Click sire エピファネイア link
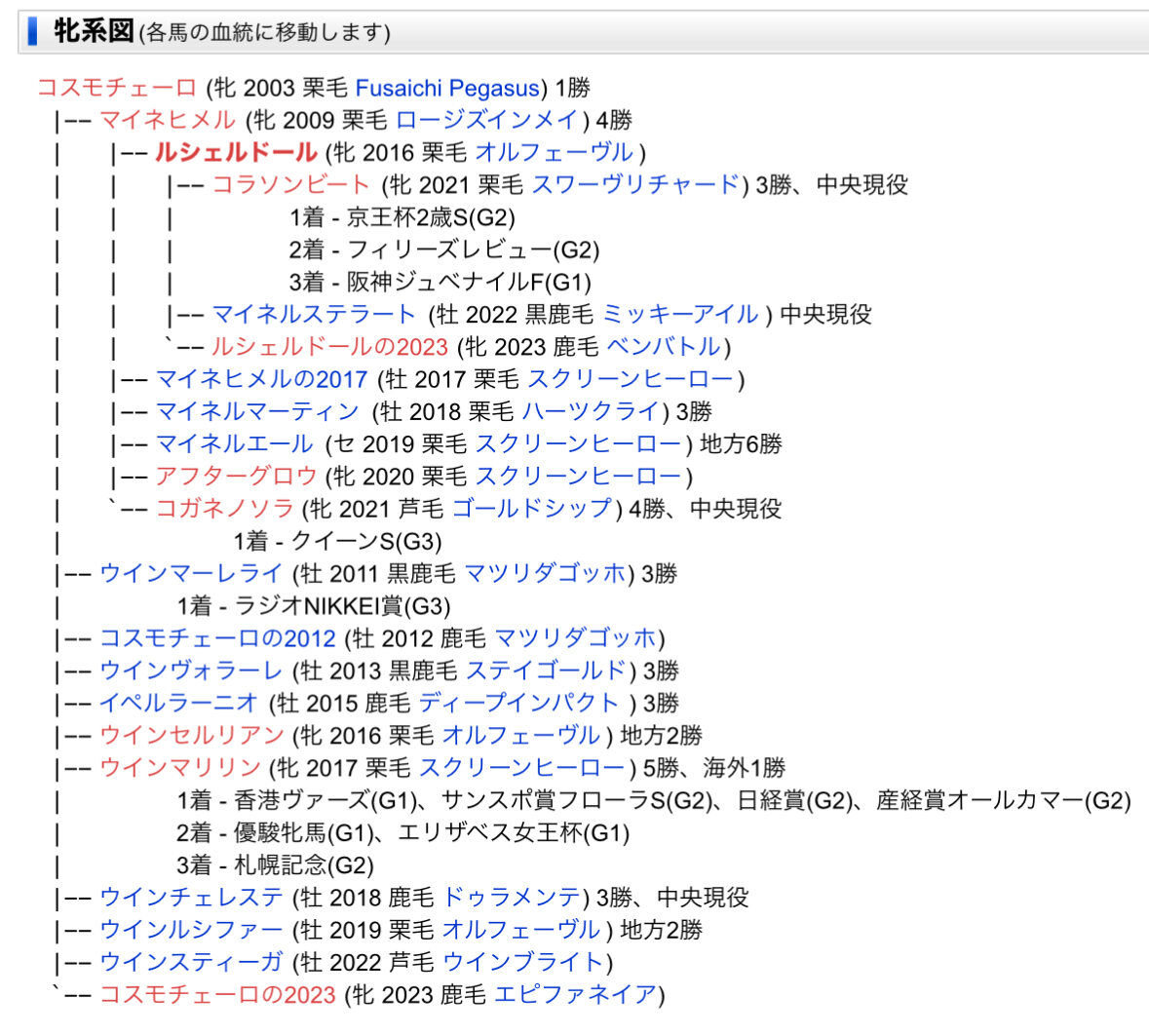This screenshot has width=1149, height=1036. coord(575,994)
